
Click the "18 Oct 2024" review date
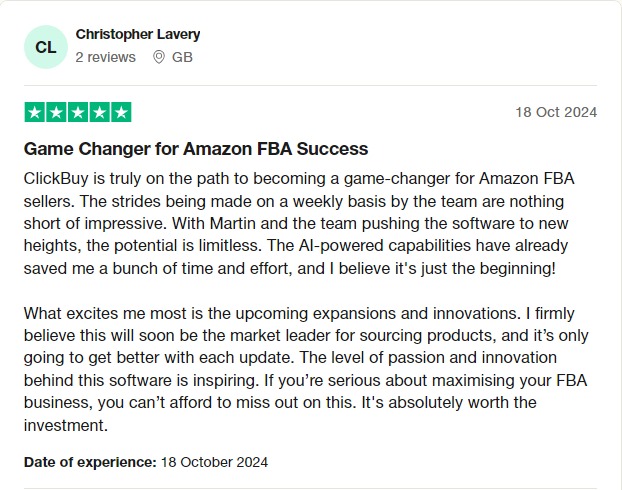(x=556, y=112)
